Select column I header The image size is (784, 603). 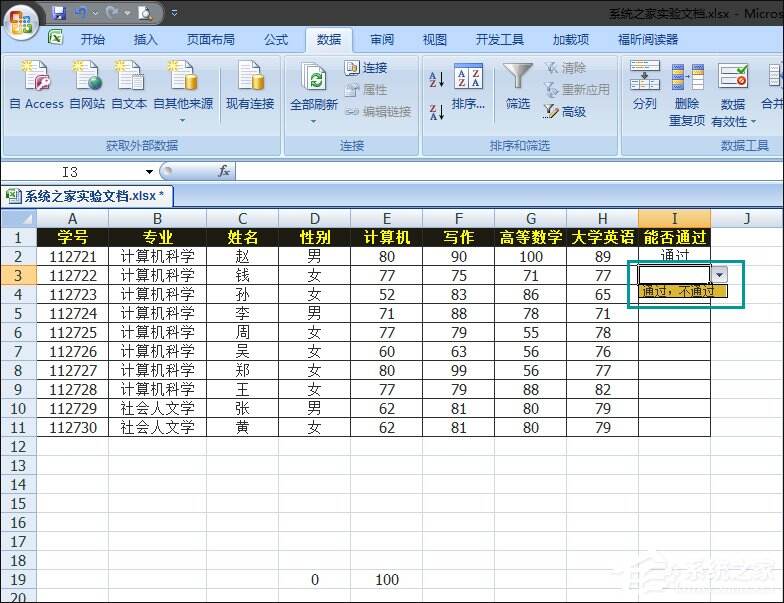674,218
